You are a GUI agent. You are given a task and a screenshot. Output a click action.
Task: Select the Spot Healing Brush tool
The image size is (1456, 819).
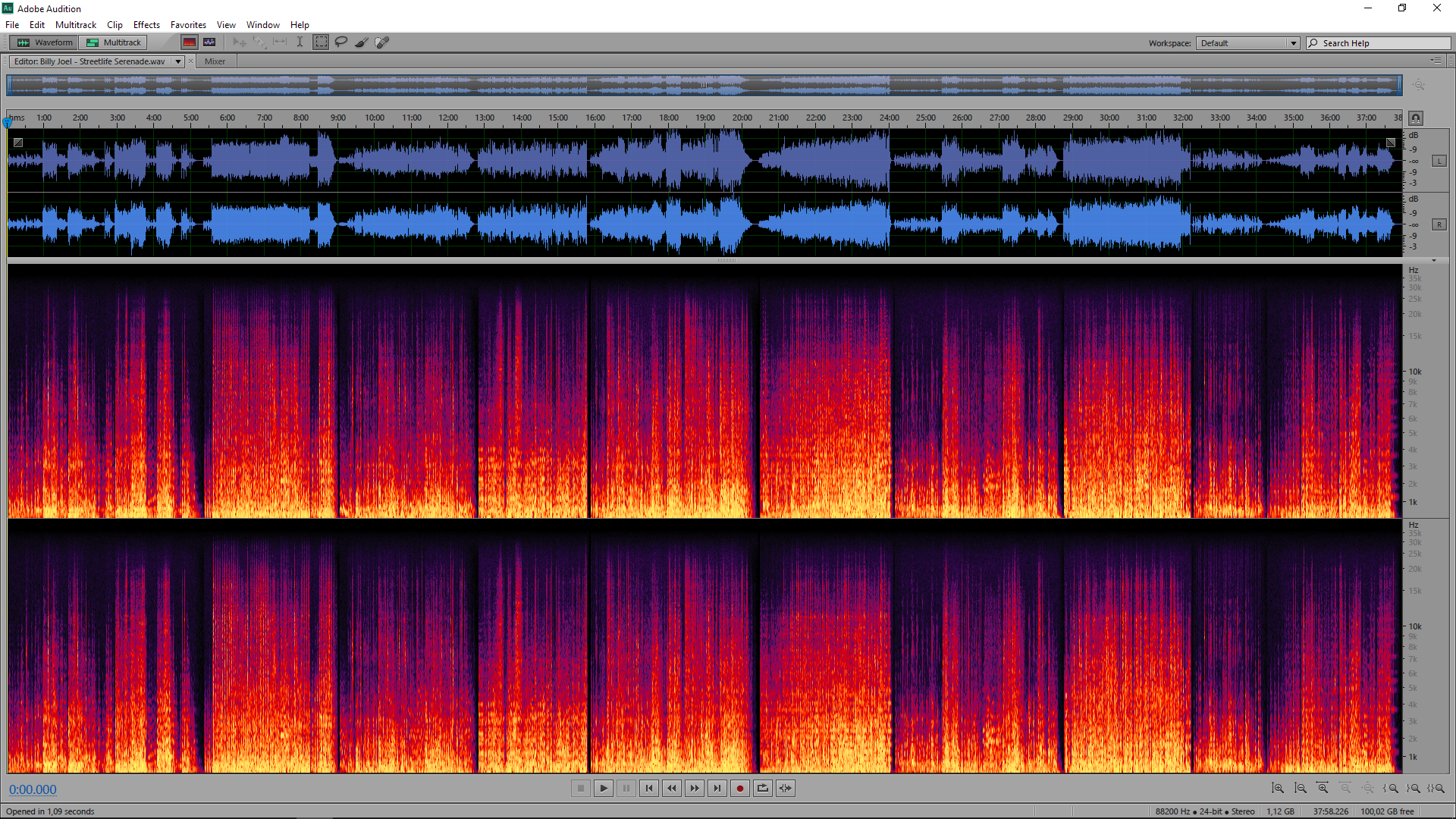tap(382, 42)
